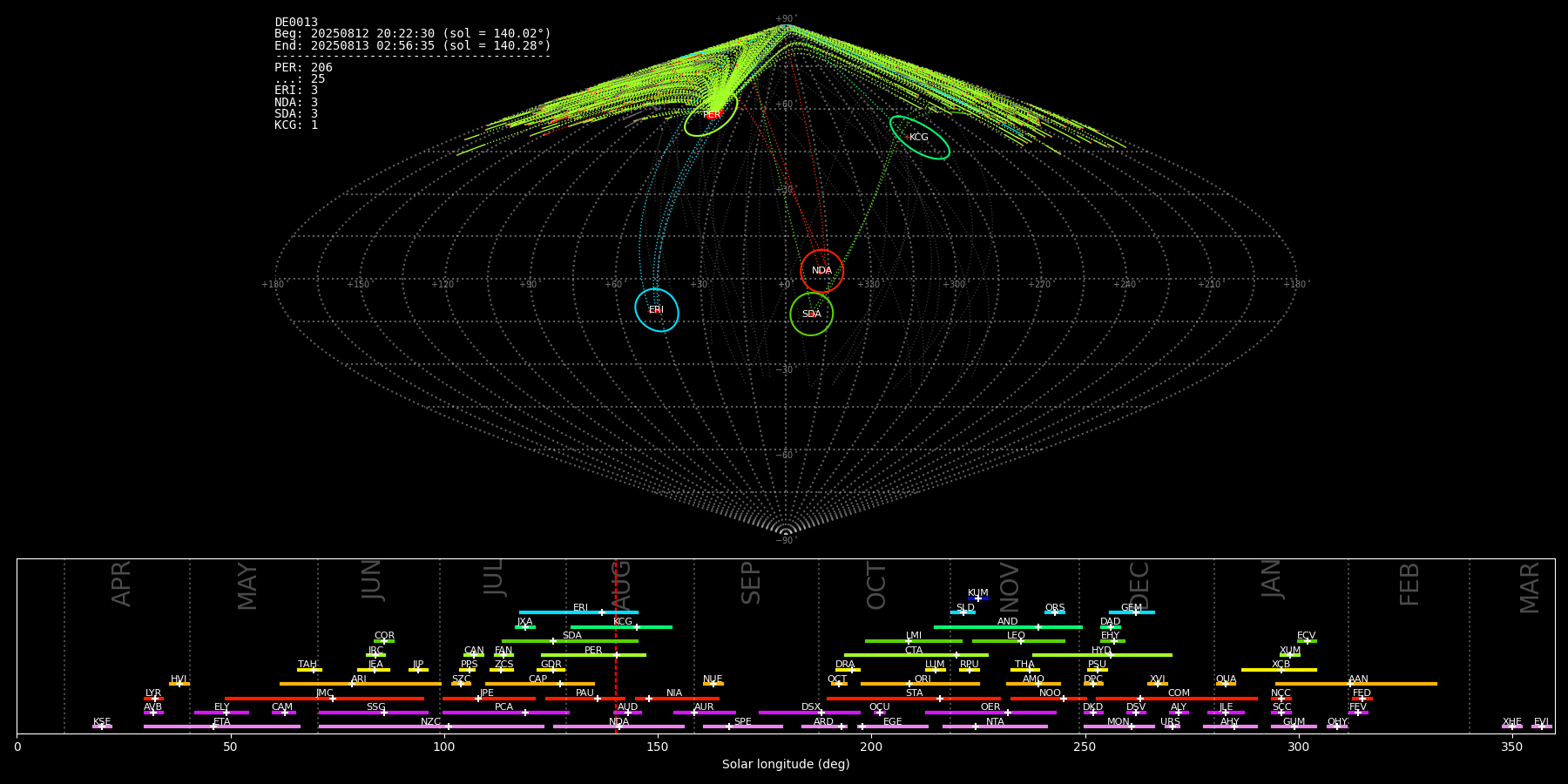Click the COR shower marker
Screen dimensions: 1568x784
[384, 640]
